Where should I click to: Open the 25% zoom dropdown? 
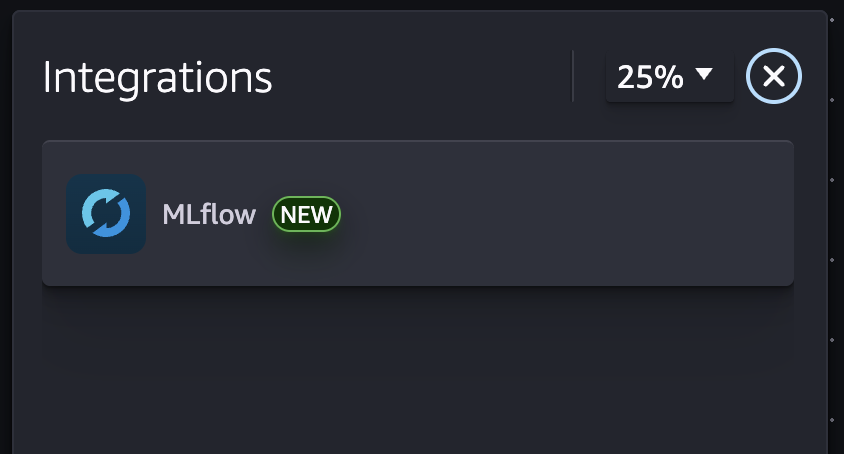point(669,77)
